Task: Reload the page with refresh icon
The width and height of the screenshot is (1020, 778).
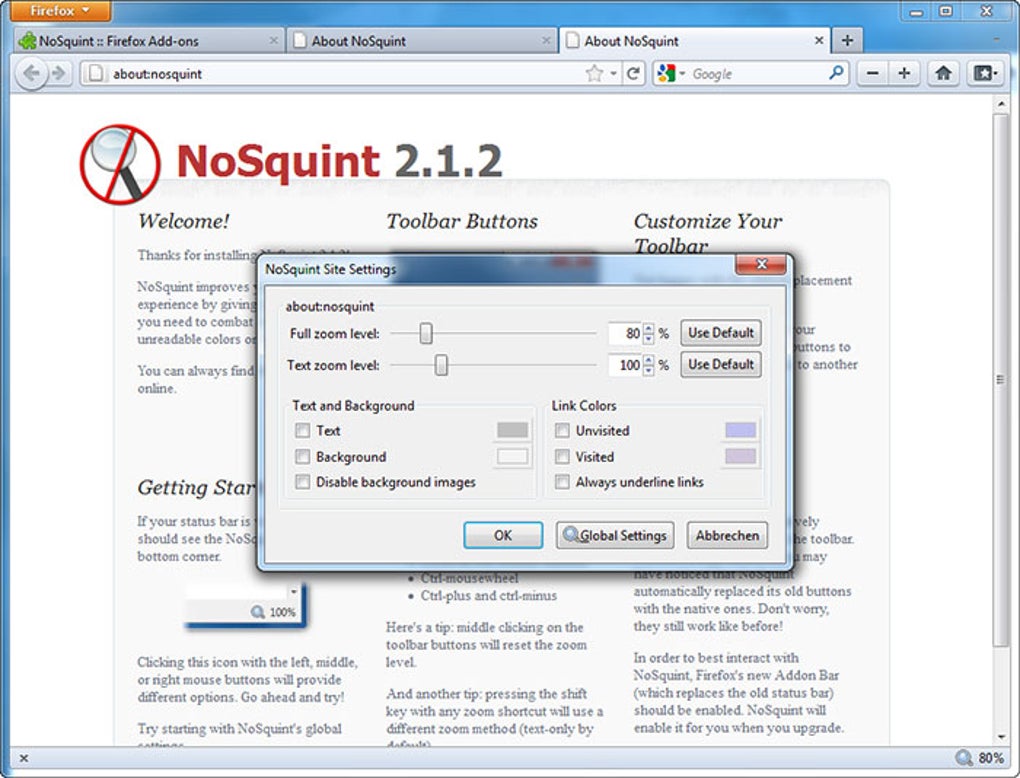Action: [633, 74]
